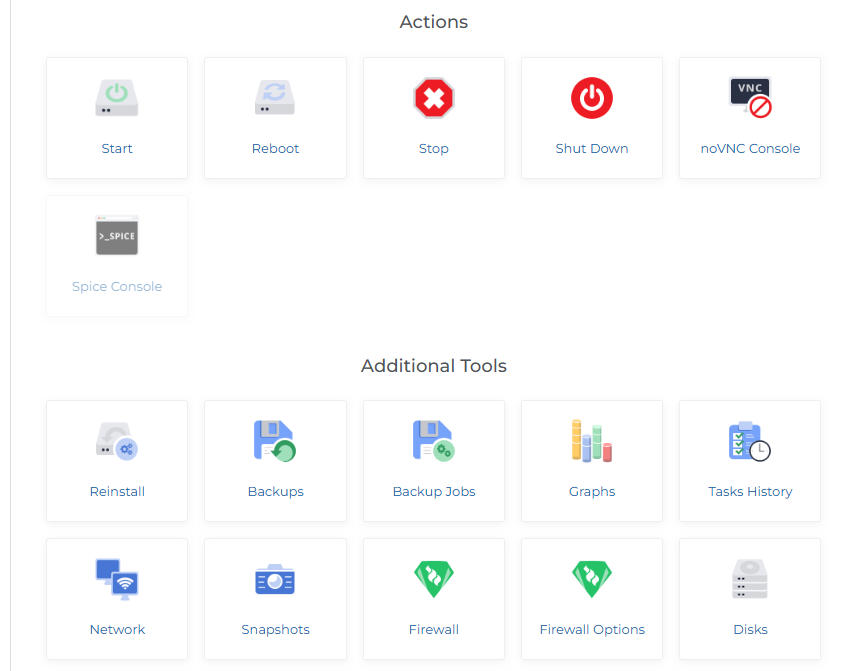
Task: Click the Reboot drive icon
Action: tap(275, 98)
